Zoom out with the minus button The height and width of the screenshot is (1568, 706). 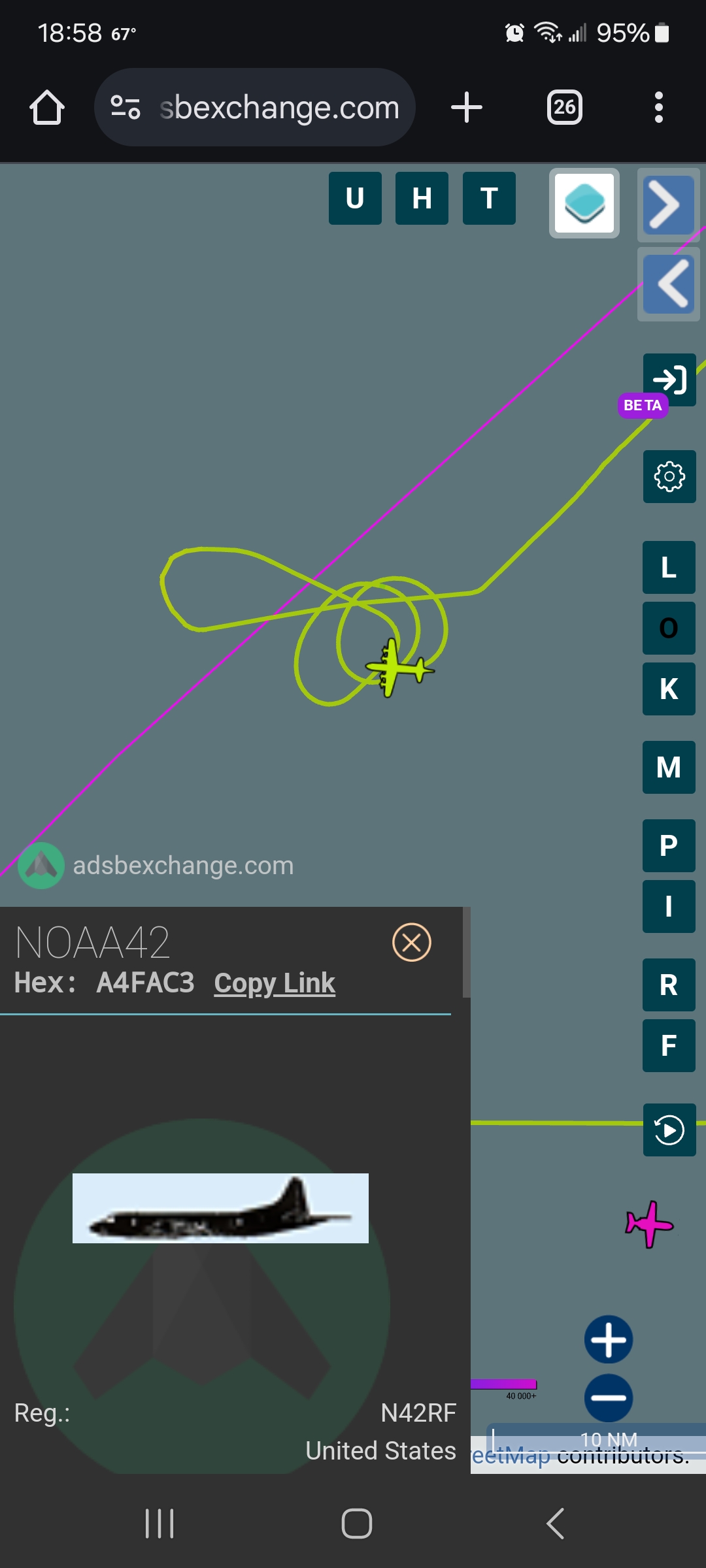click(x=609, y=1398)
